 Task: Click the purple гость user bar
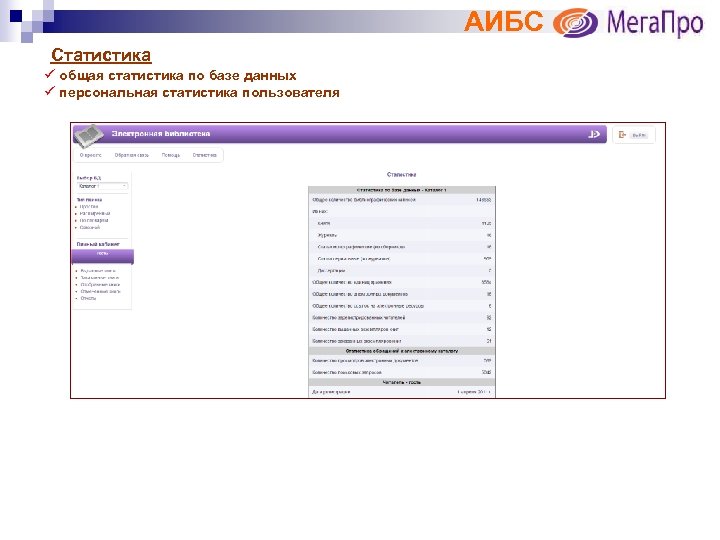103,256
